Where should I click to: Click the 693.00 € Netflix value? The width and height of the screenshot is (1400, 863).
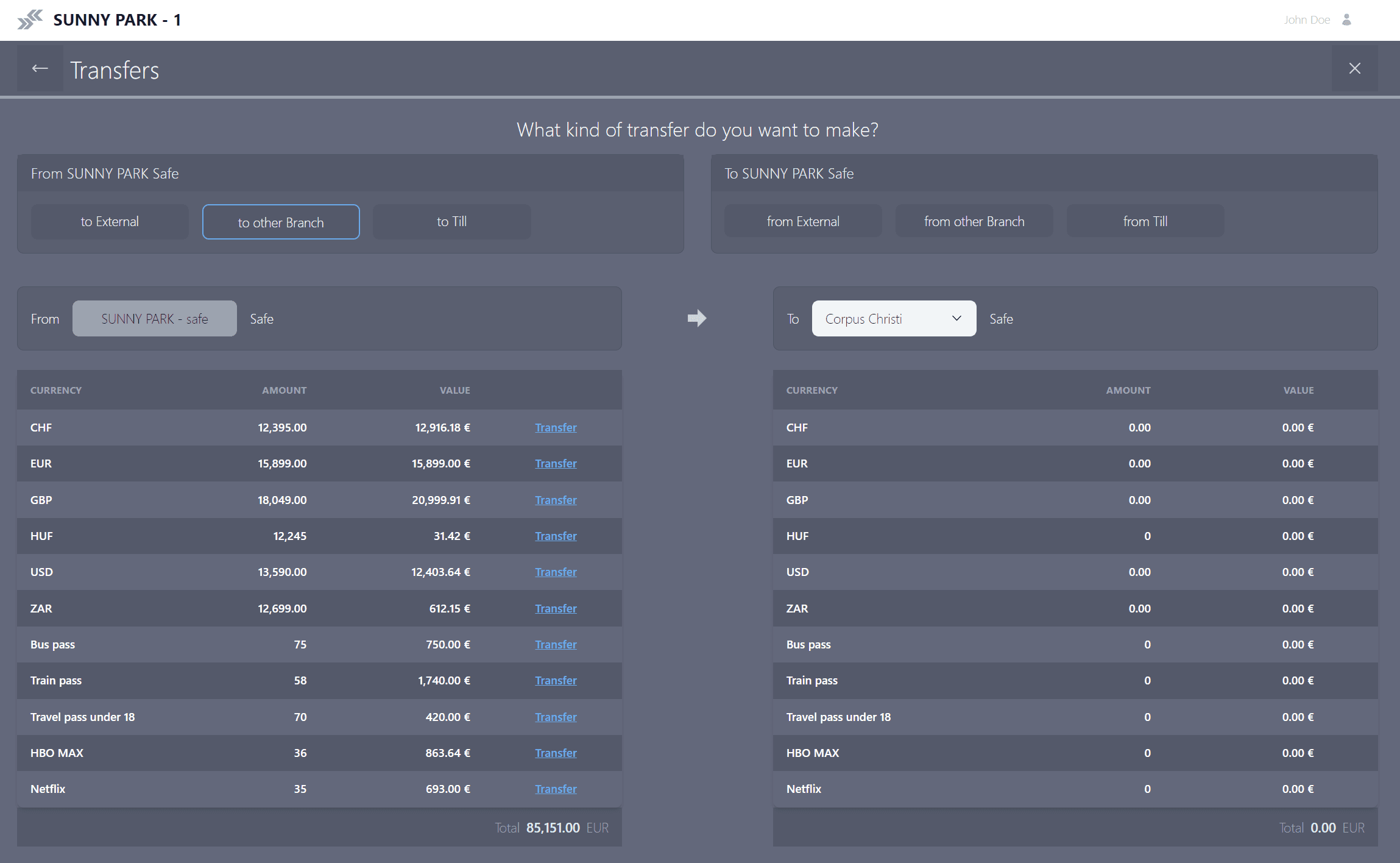(x=448, y=789)
